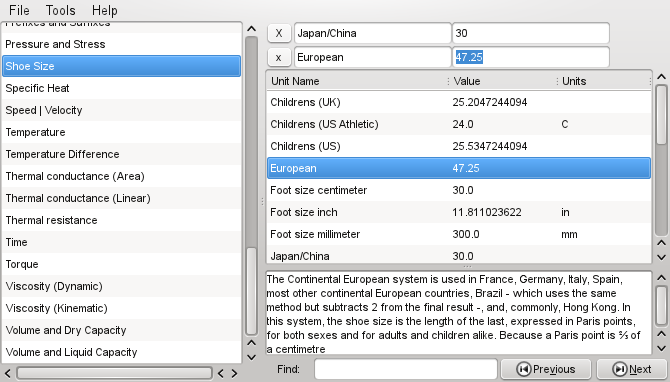Screen dimensions: 670x382
Task: Select Time category
Action: point(121,242)
